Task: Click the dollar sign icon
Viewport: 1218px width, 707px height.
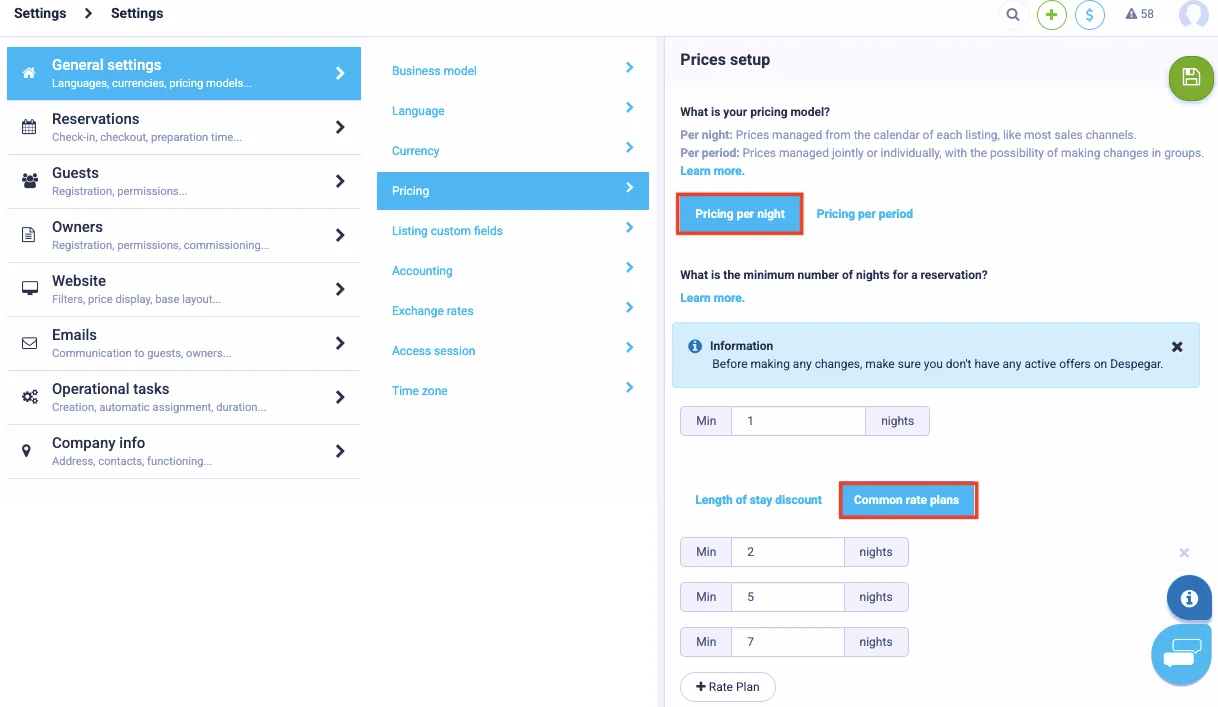Action: [x=1089, y=15]
